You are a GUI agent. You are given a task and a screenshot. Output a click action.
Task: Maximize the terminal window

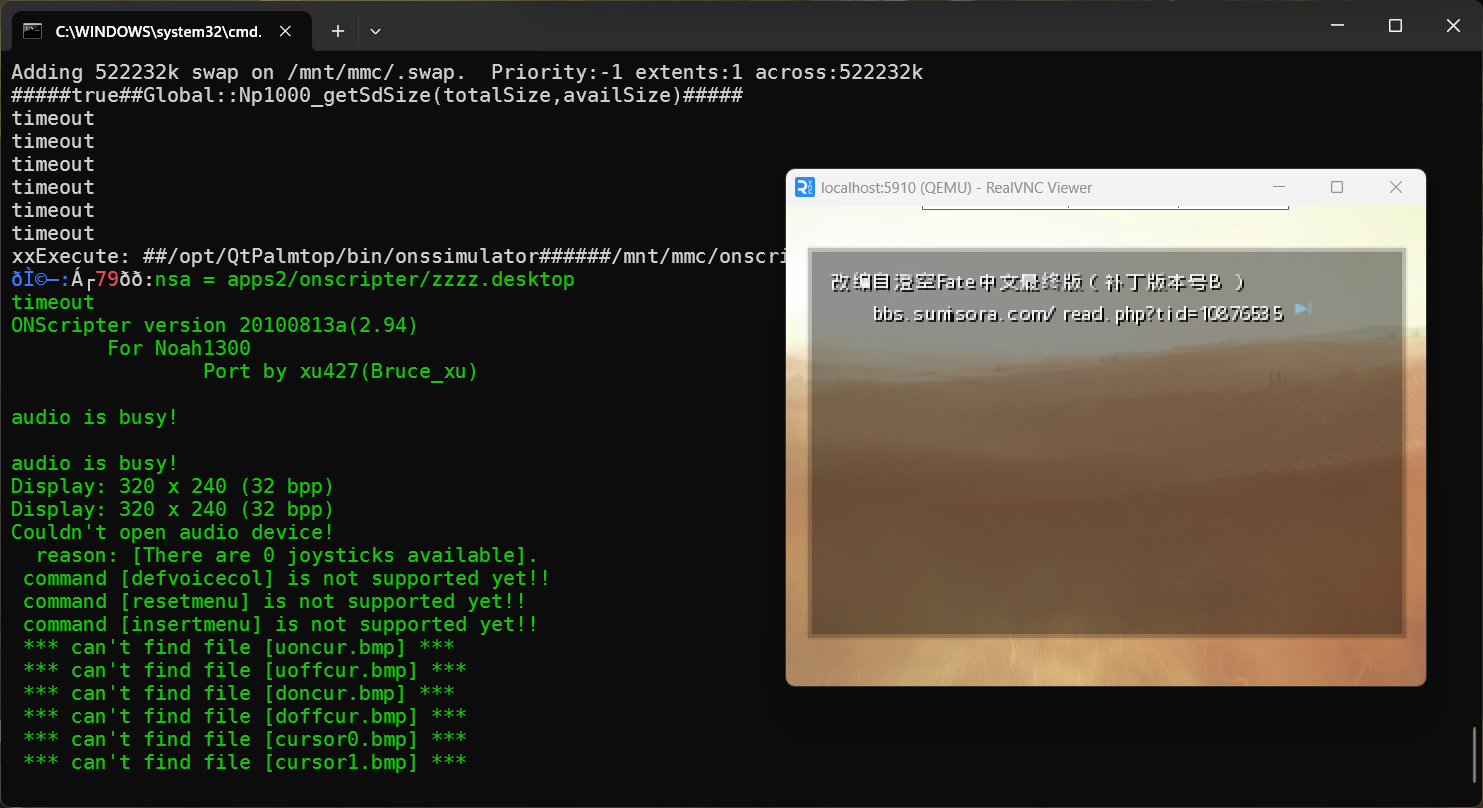coord(1395,26)
